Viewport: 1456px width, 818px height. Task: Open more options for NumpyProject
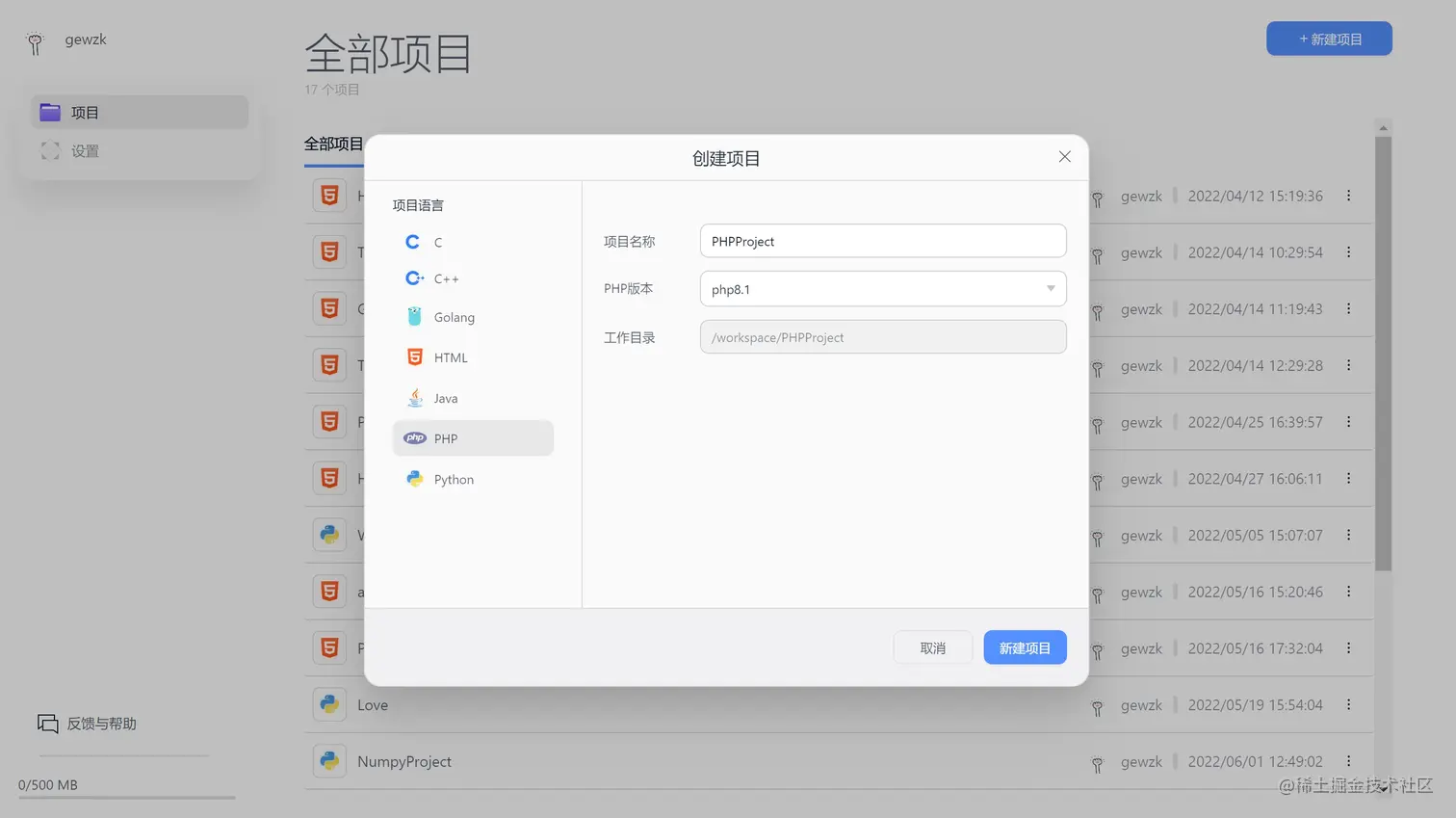(1348, 761)
